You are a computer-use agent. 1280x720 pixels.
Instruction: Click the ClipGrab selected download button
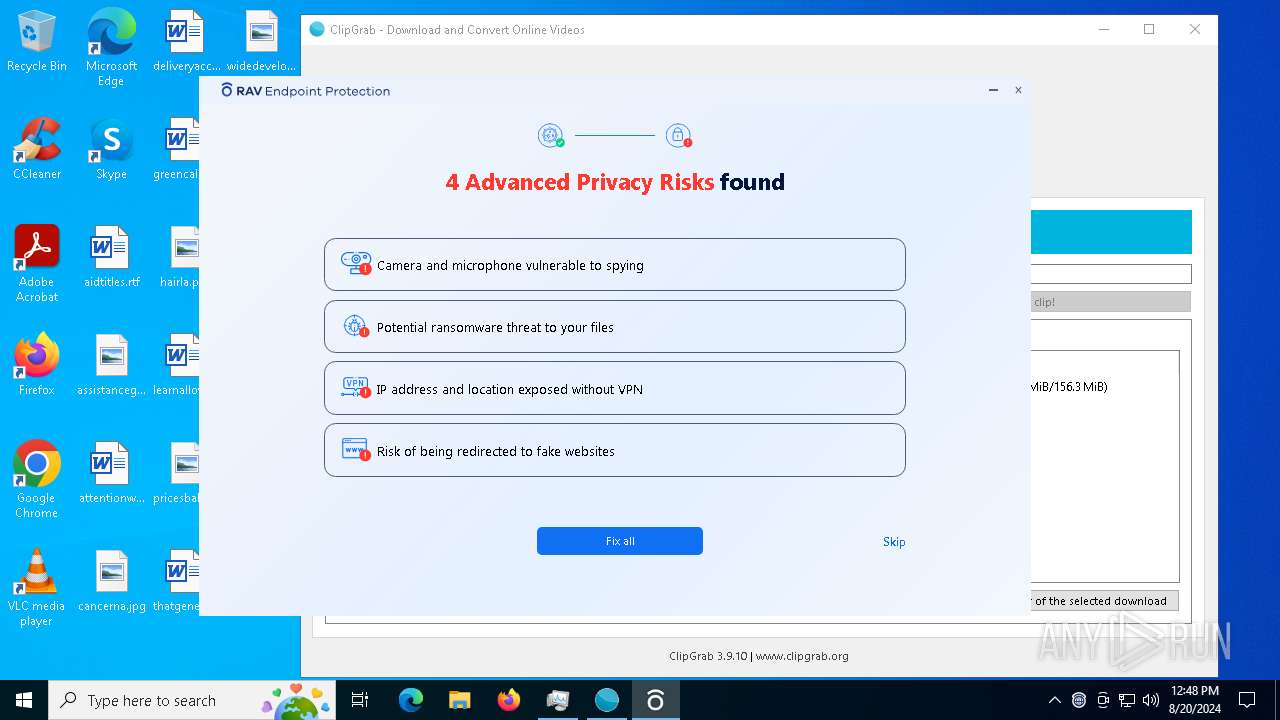click(x=1104, y=601)
